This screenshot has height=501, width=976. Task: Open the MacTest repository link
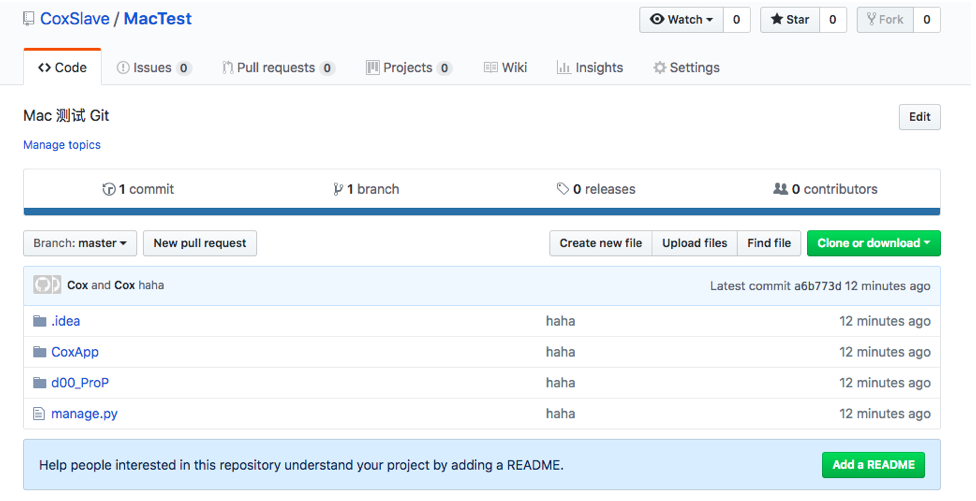coord(157,19)
